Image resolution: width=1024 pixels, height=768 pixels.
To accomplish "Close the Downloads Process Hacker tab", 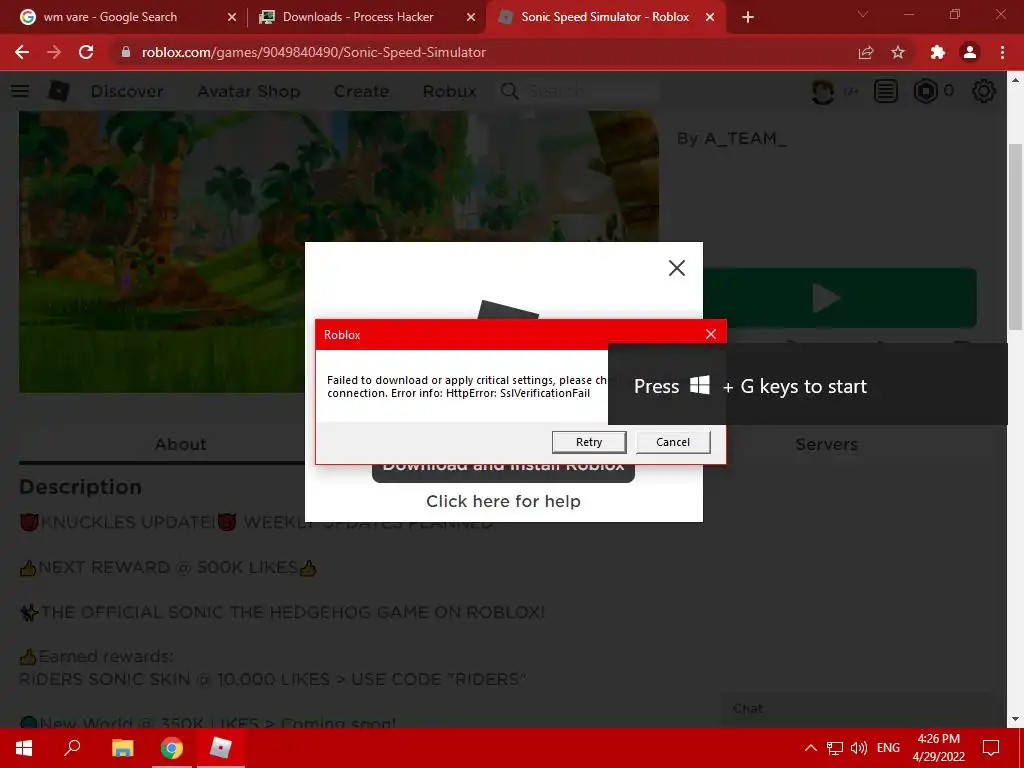I will point(471,18).
